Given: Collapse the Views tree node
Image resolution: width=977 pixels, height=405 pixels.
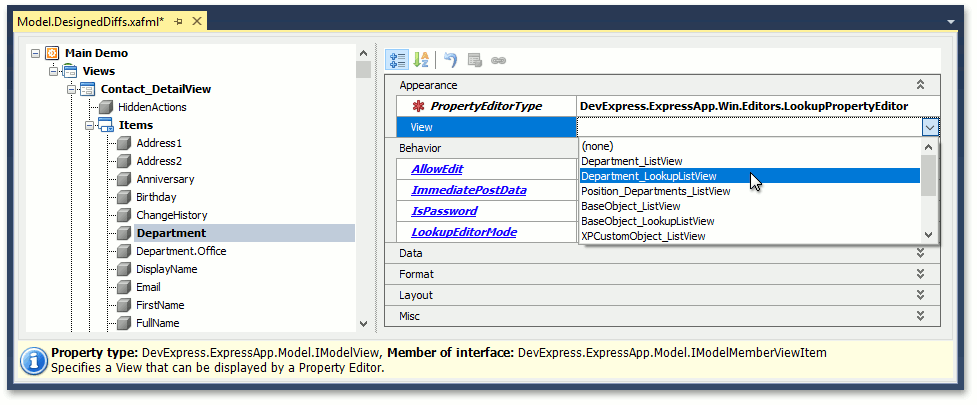Looking at the screenshot, I should pos(54,72).
